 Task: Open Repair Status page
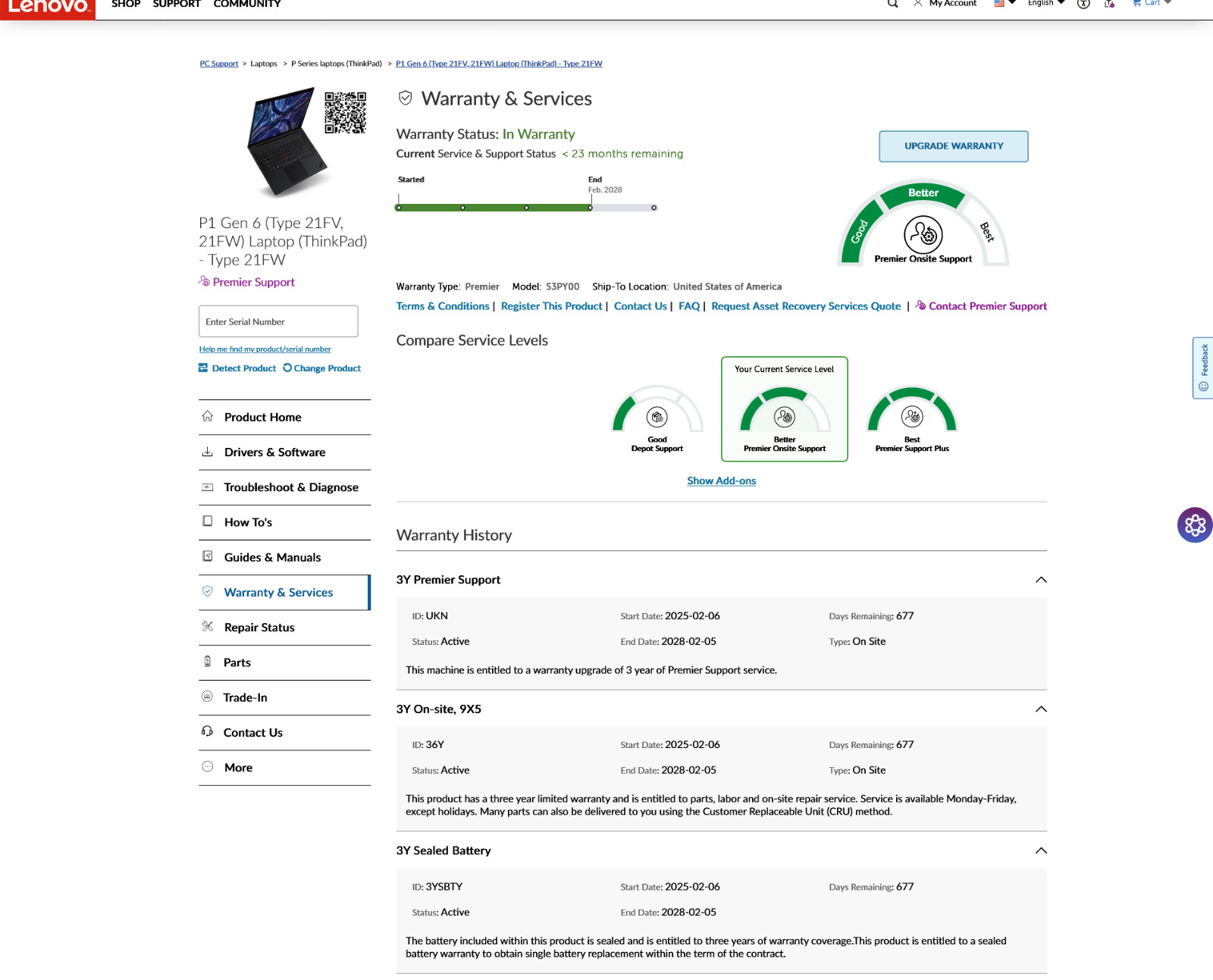[x=284, y=628]
